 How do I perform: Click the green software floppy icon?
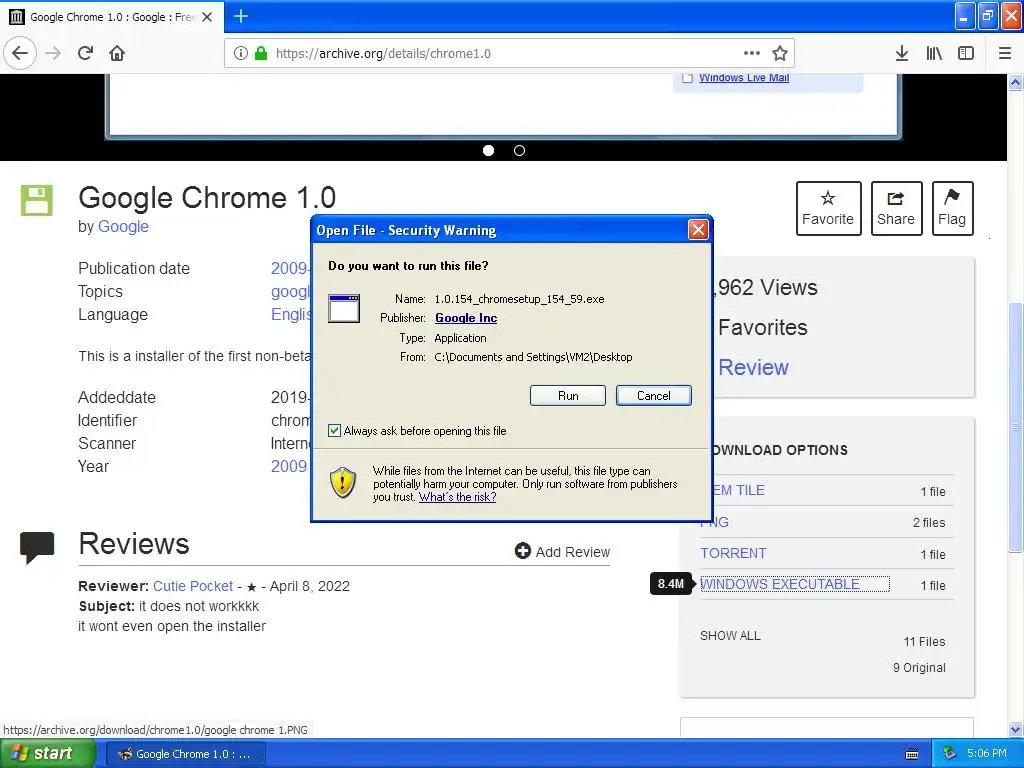click(37, 200)
